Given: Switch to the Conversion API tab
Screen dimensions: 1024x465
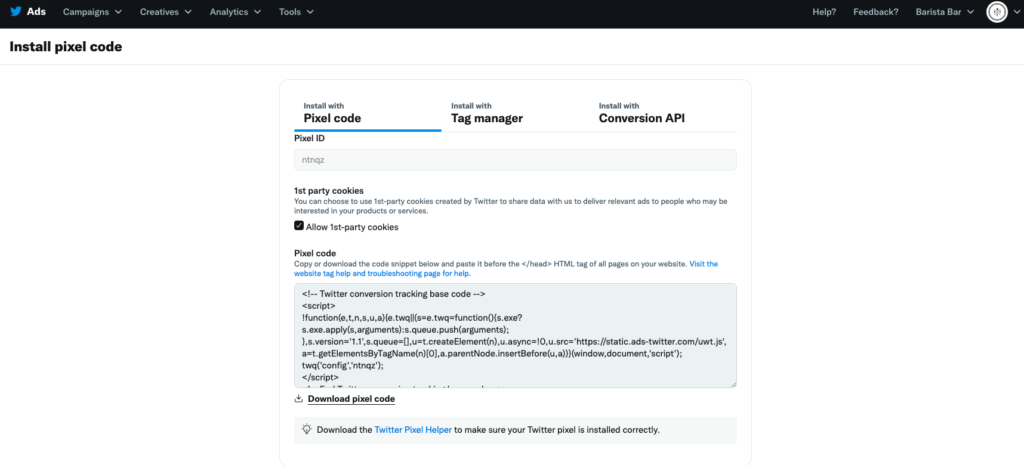Looking at the screenshot, I should point(641,113).
